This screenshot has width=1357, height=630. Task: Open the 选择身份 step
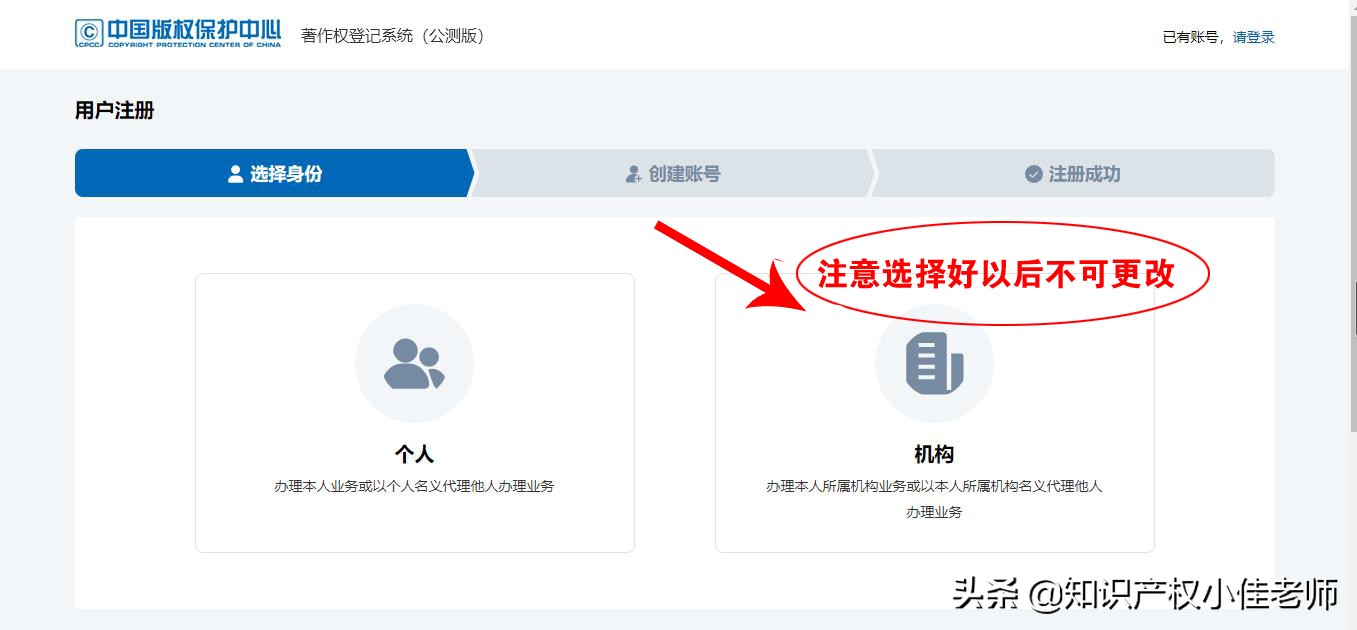(270, 172)
